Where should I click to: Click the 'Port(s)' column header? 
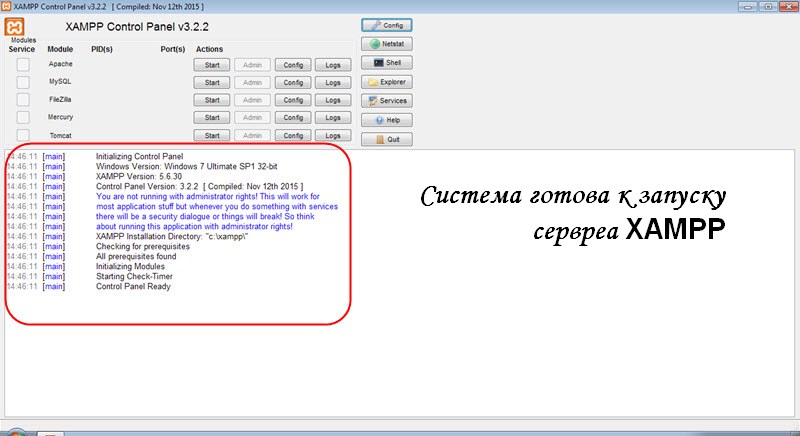(x=172, y=49)
